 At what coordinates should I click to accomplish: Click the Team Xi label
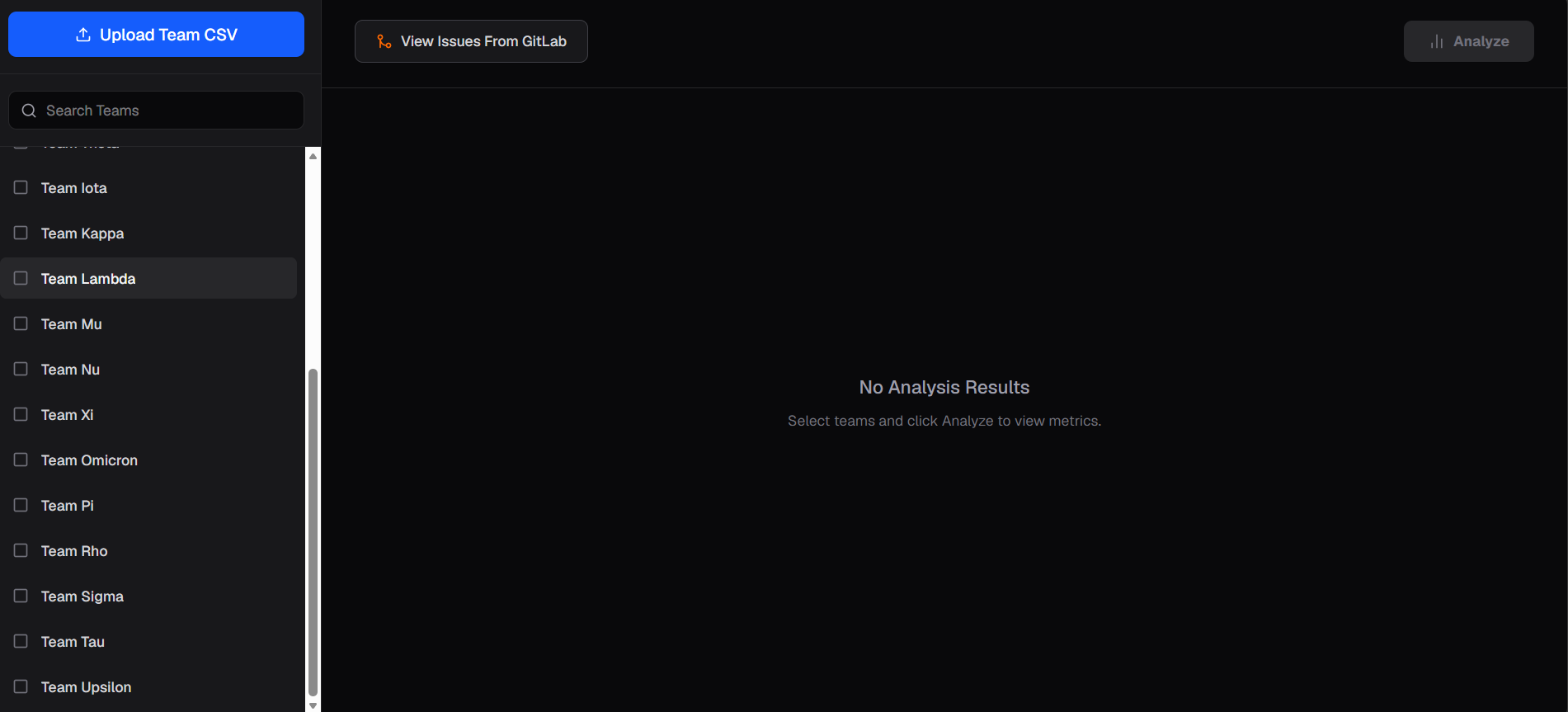(68, 415)
